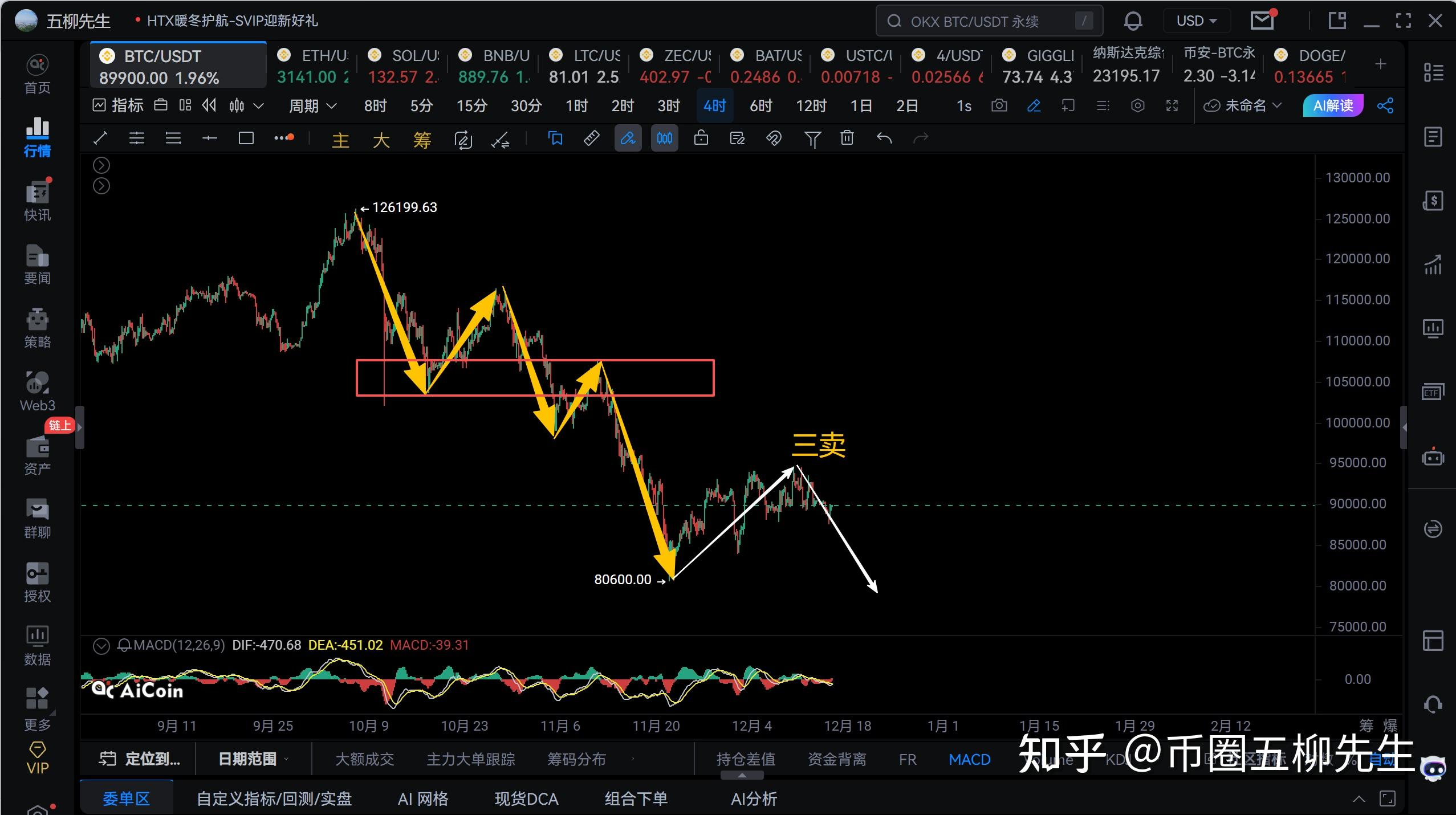The image size is (1456, 815).
Task: Toggle the MACD alert bell
Action: click(124, 646)
